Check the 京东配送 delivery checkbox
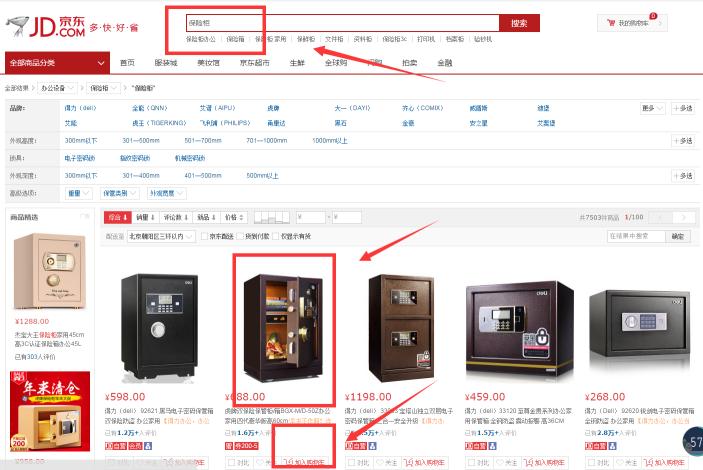The height and width of the screenshot is (470, 703). (x=204, y=236)
